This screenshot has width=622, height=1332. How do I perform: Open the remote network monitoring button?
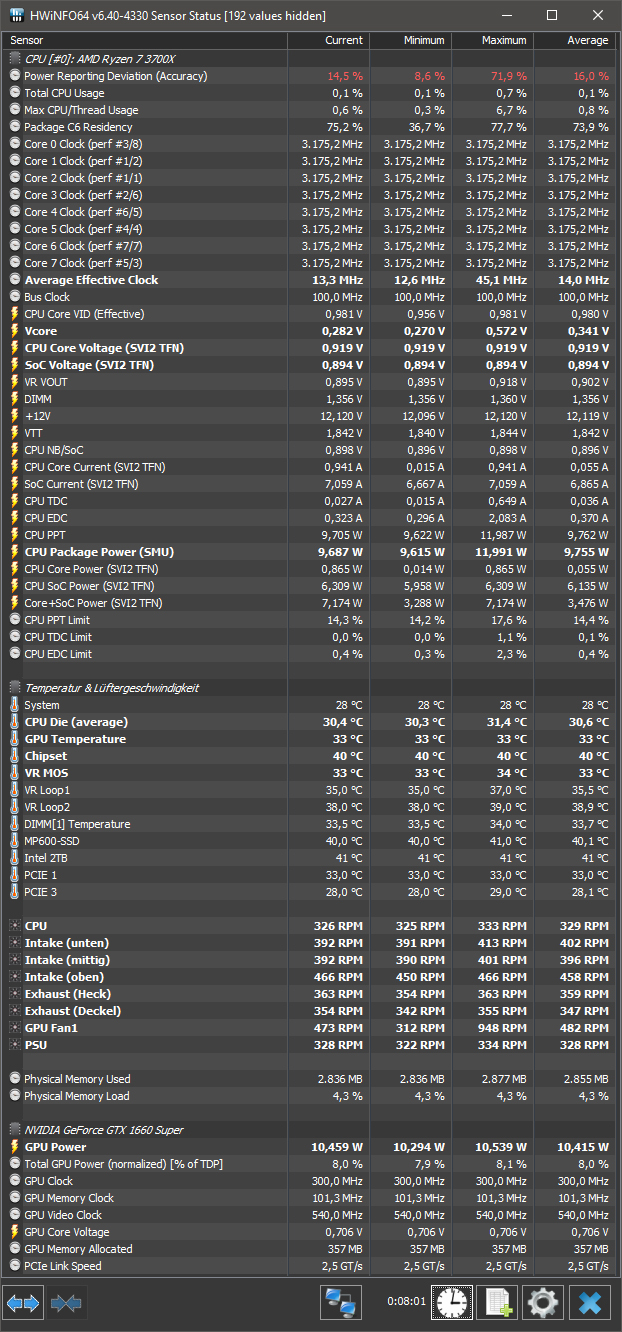point(341,1302)
